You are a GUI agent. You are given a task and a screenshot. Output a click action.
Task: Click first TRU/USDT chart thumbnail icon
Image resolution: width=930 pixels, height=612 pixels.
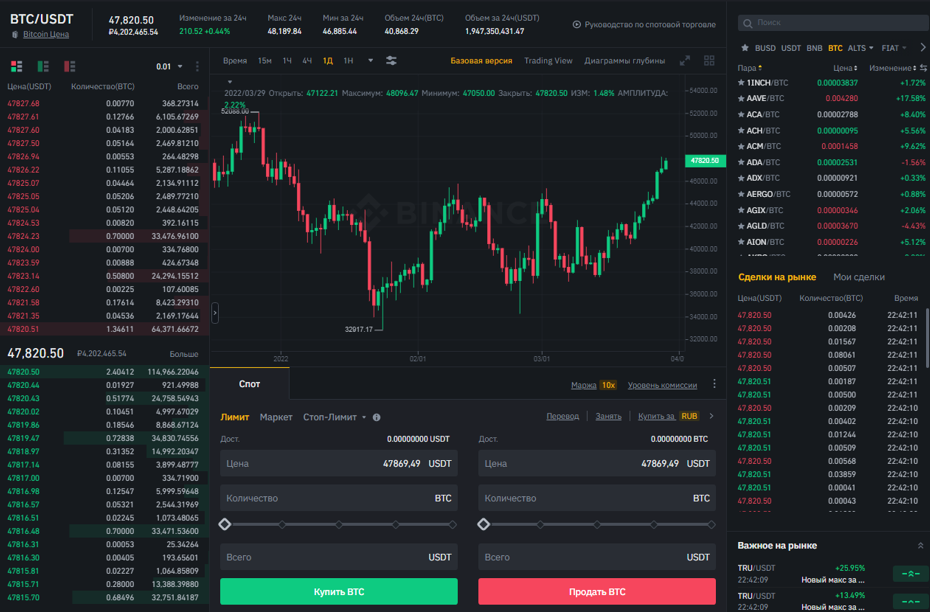[x=910, y=573]
